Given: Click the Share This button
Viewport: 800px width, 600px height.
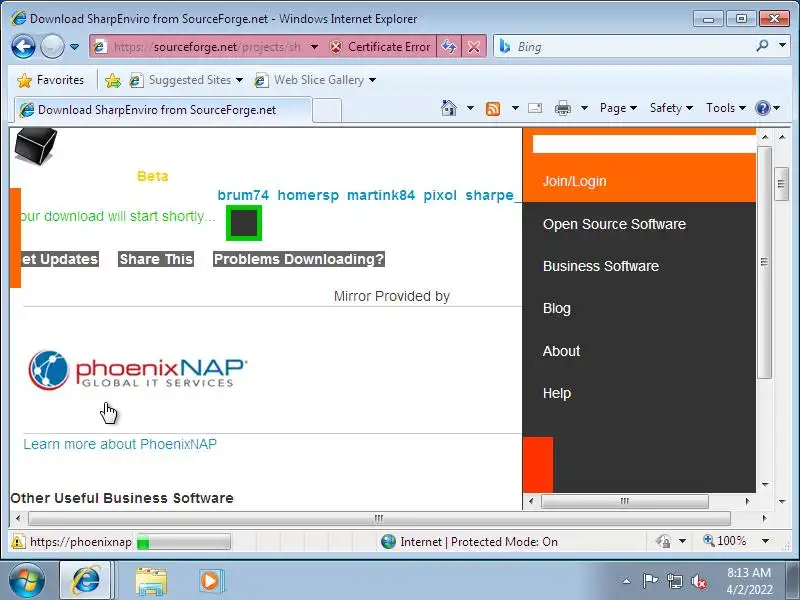Looking at the screenshot, I should coord(156,259).
